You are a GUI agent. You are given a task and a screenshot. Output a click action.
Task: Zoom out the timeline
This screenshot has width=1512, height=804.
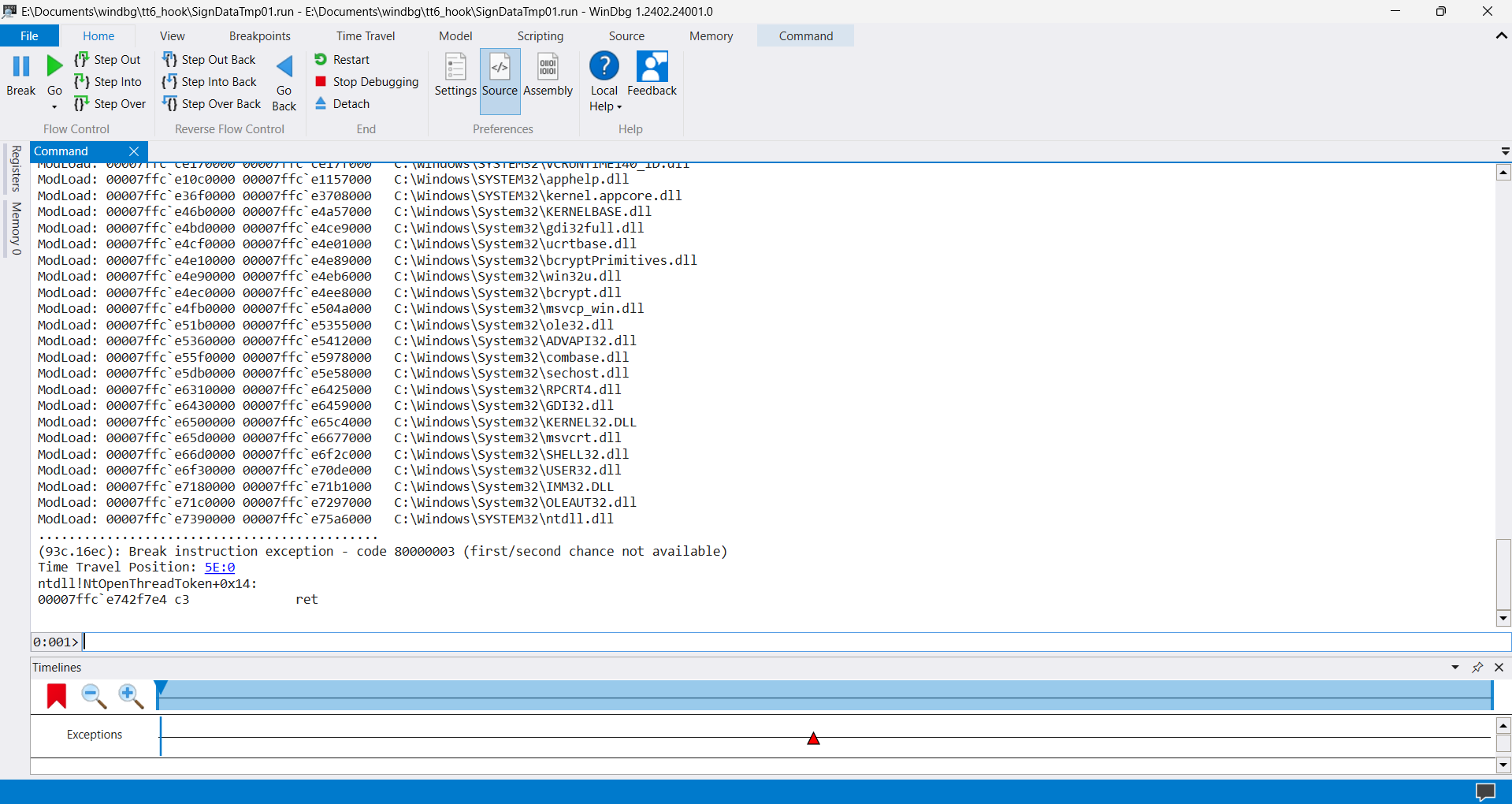click(94, 696)
